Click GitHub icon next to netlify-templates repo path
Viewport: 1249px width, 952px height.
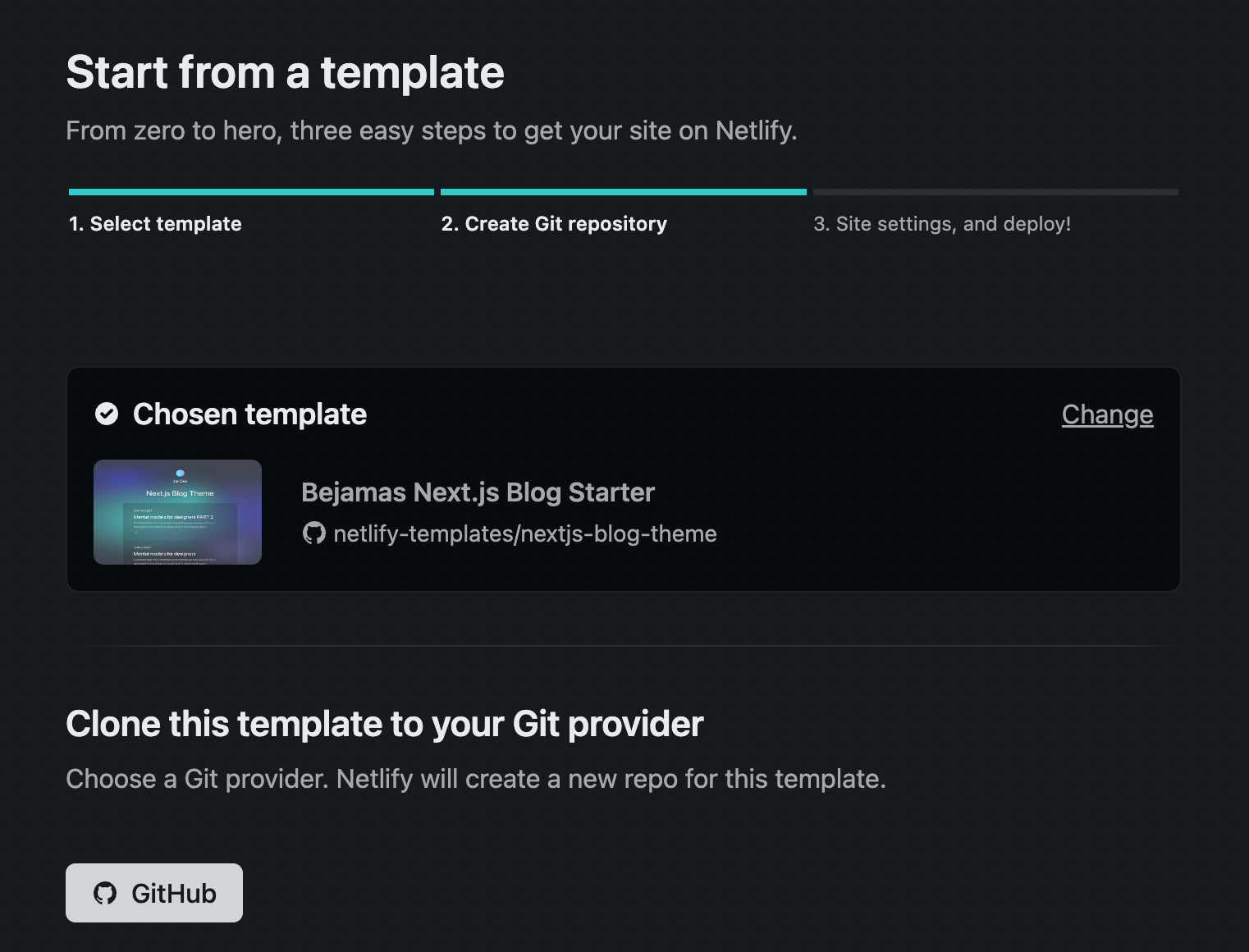313,533
